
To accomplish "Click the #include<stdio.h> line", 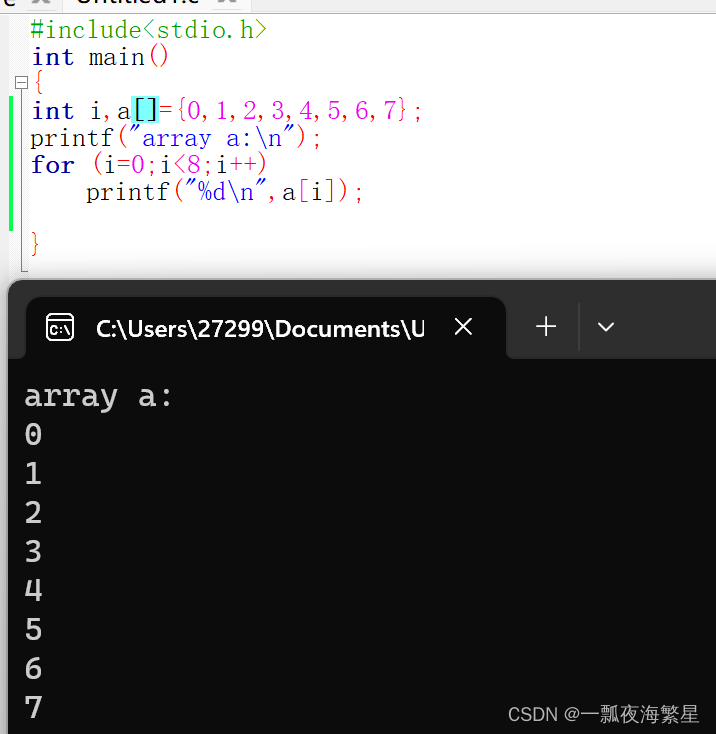I will point(148,30).
